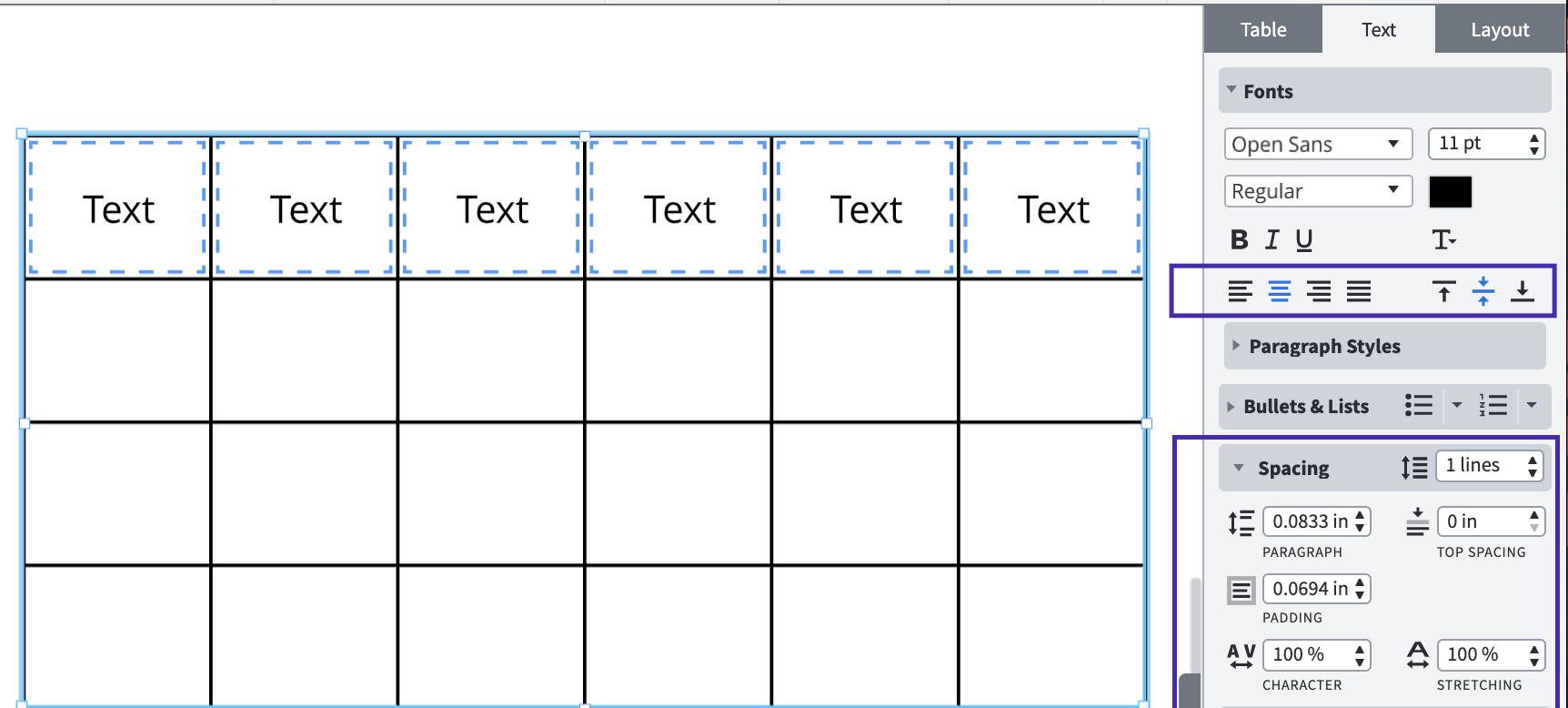The width and height of the screenshot is (1568, 708).
Task: Toggle bold formatting
Action: click(1240, 239)
